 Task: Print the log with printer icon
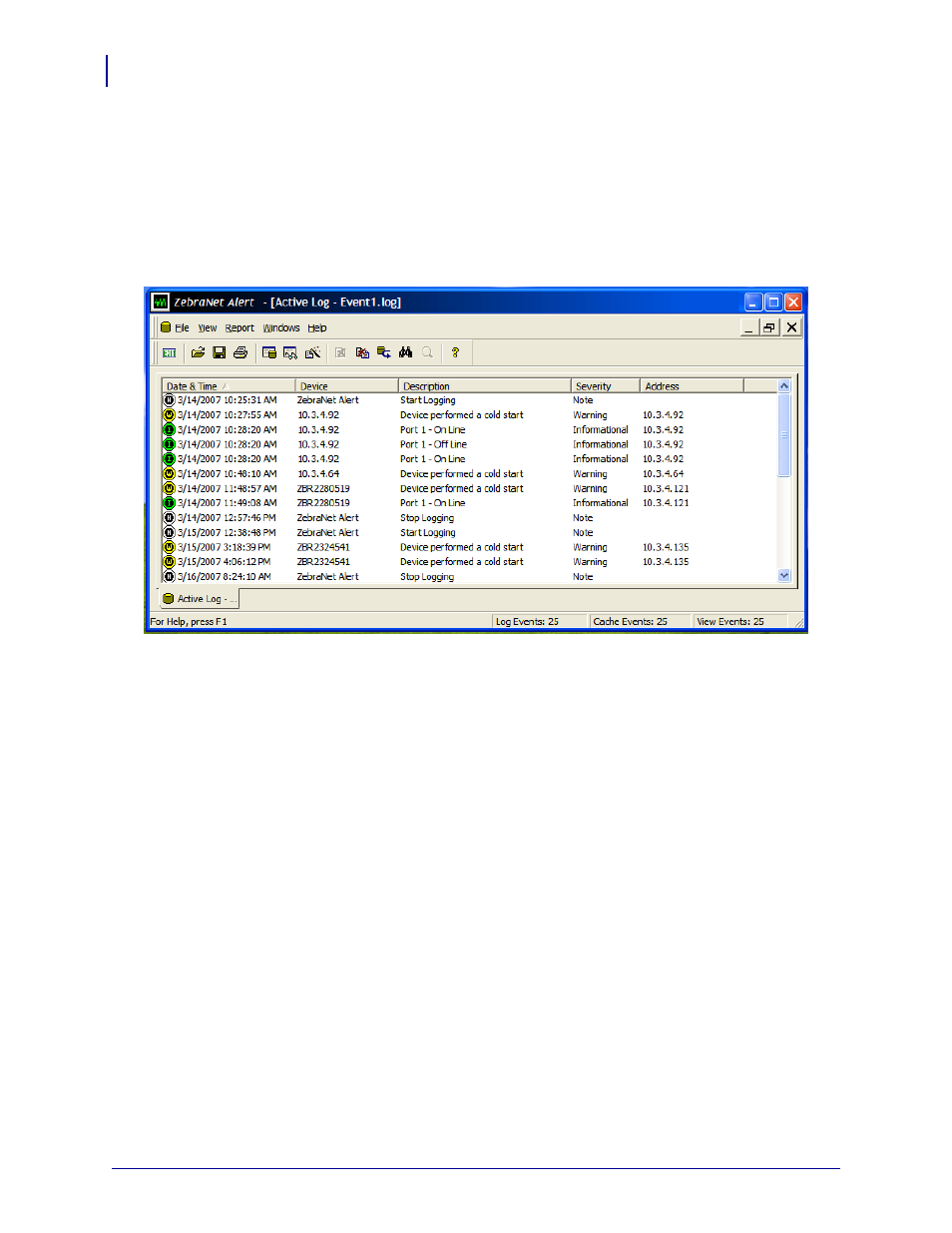(x=240, y=352)
